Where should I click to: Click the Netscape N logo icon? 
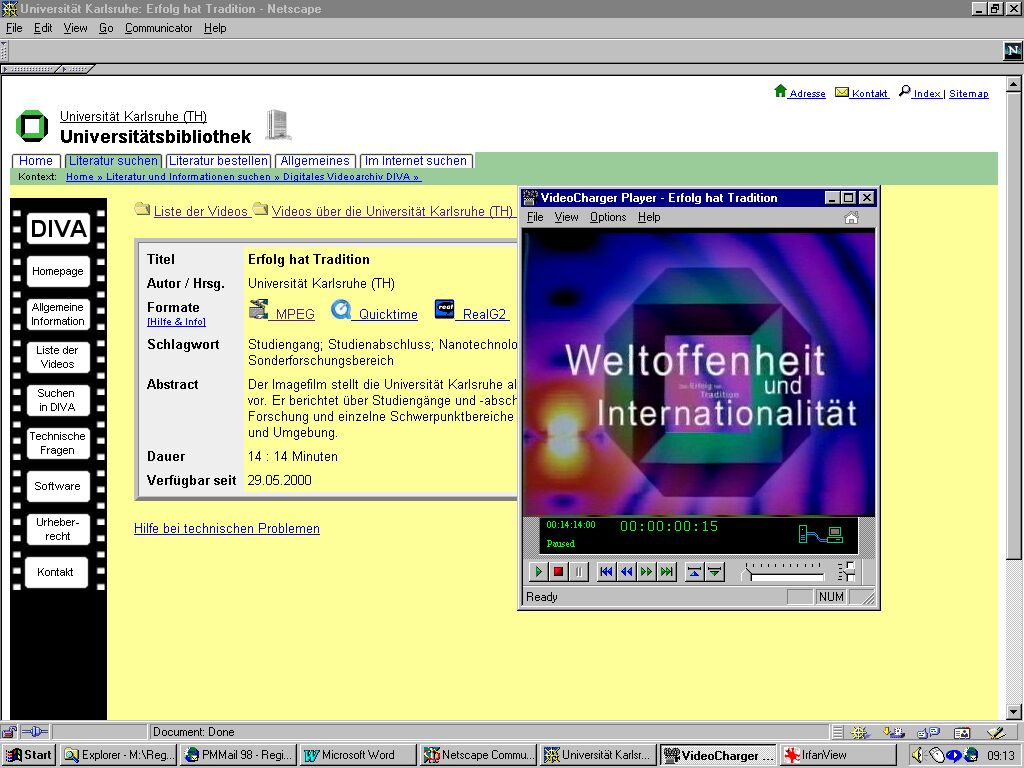click(x=1012, y=50)
